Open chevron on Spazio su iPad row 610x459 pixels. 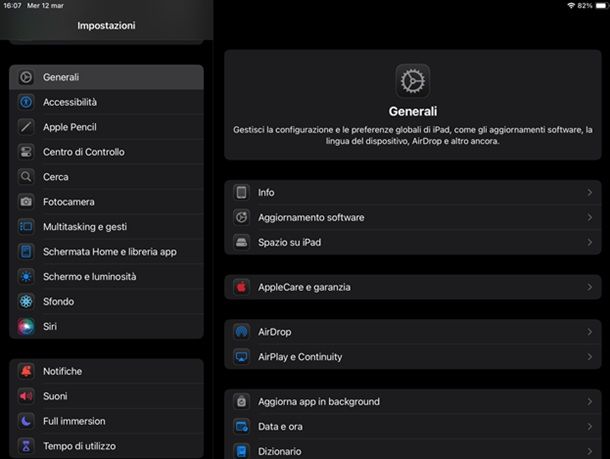pyautogui.click(x=590, y=242)
